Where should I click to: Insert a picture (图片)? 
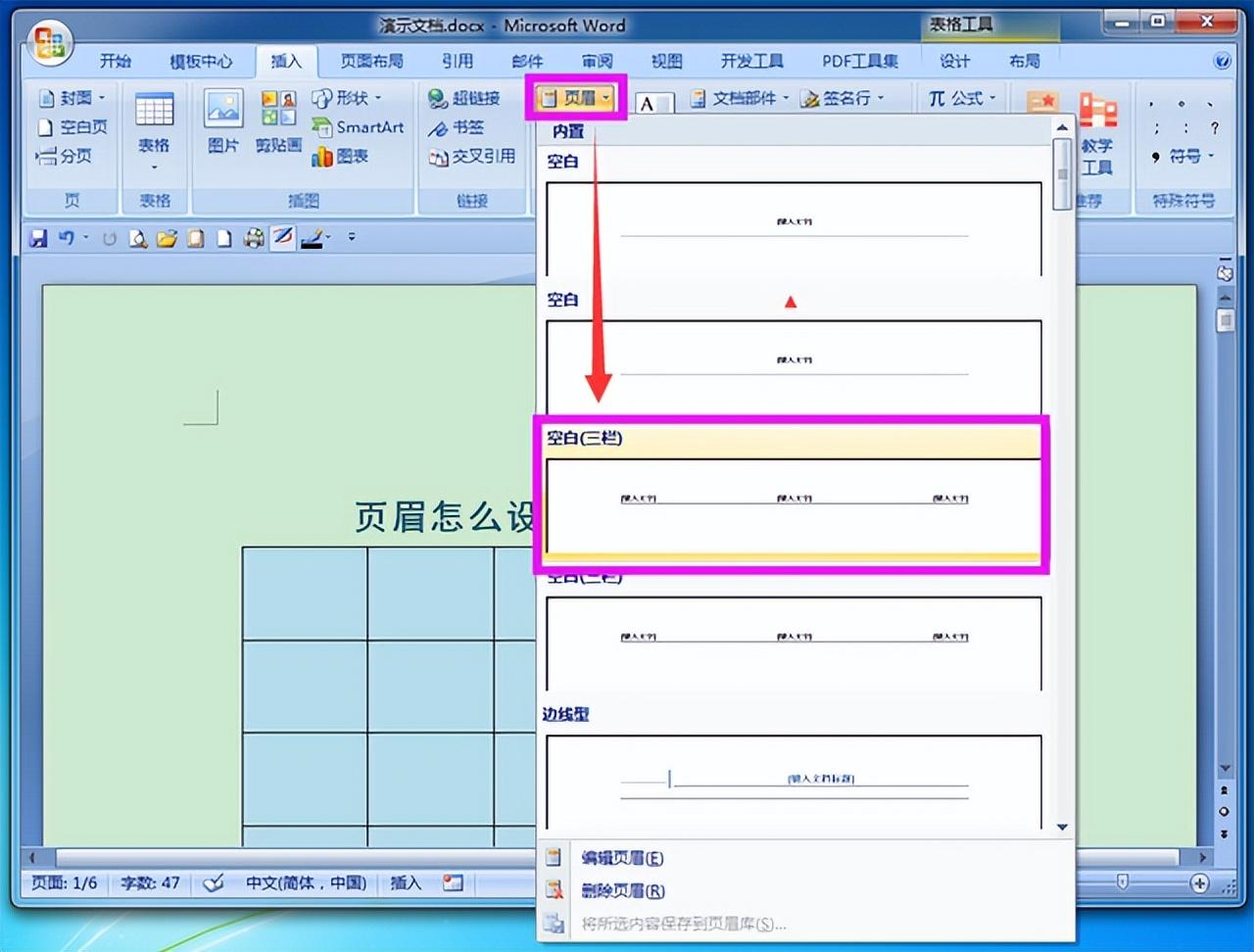[223, 121]
